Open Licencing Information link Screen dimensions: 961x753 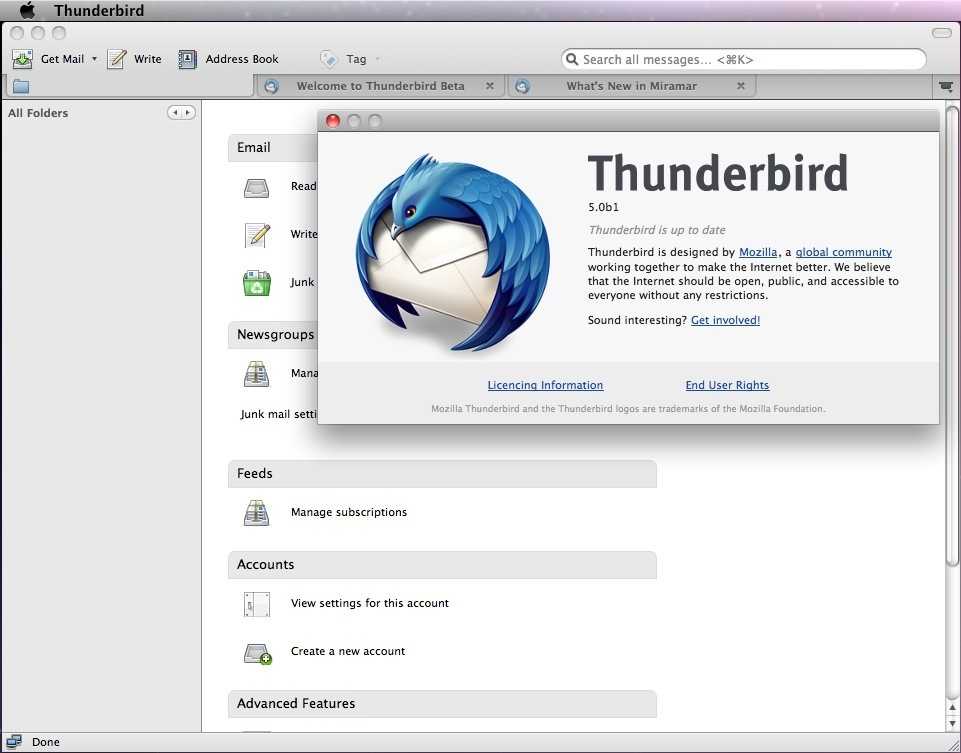(x=545, y=385)
